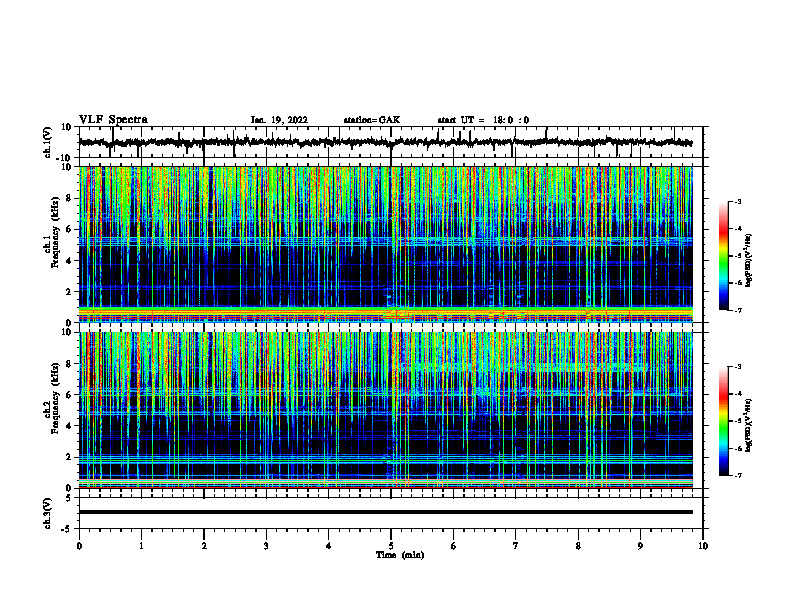
Task: Click the "4" tick on ch.1 frequency axis
Action: coord(70,261)
